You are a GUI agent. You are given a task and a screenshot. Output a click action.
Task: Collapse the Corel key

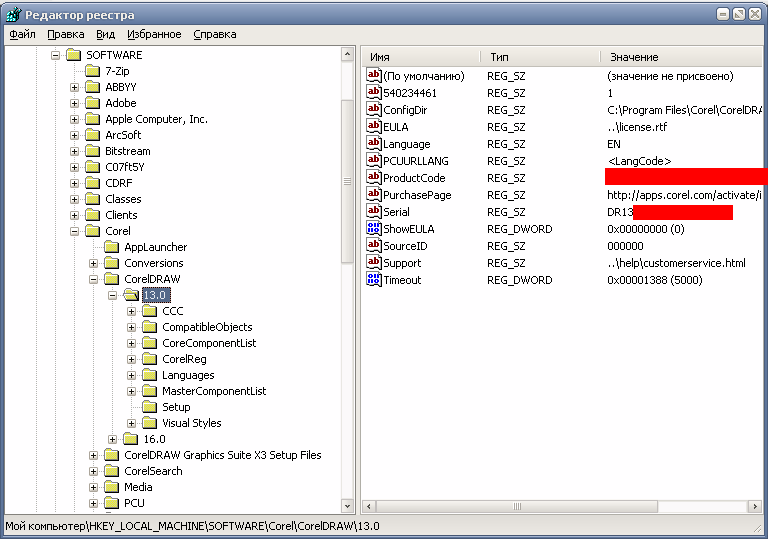click(74, 231)
